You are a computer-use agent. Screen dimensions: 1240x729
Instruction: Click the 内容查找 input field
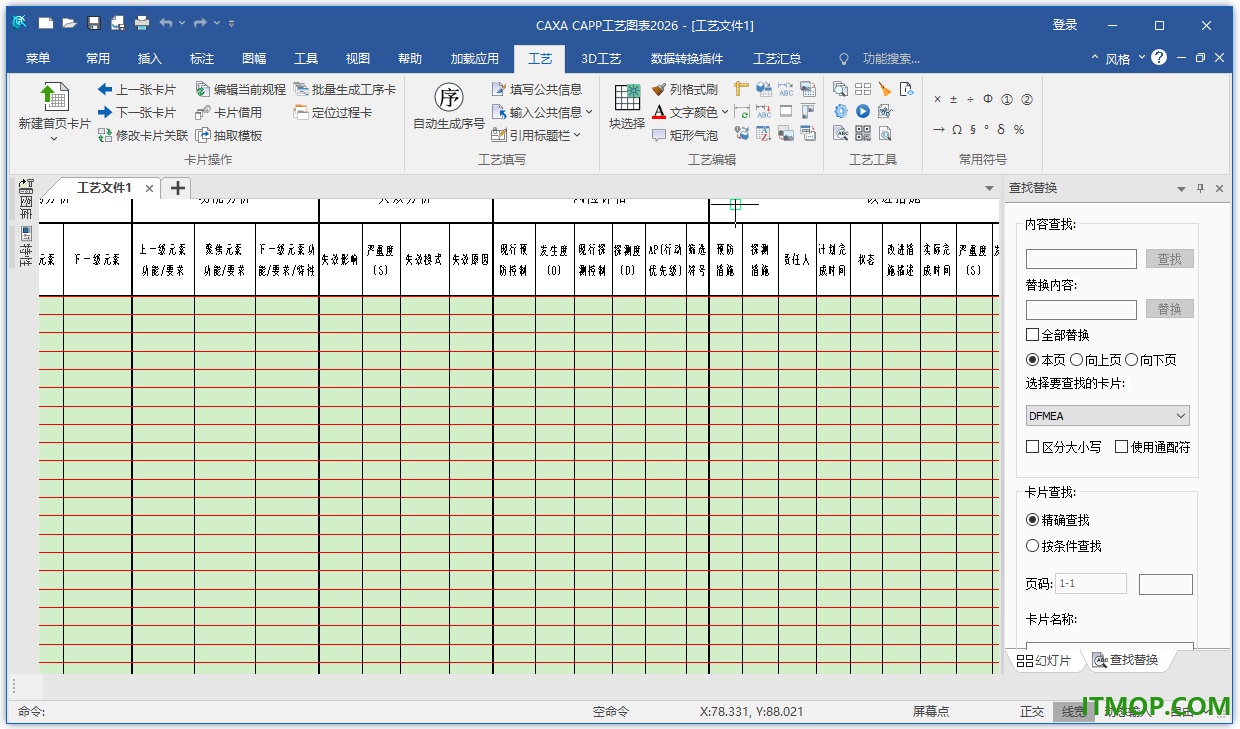pyautogui.click(x=1081, y=259)
